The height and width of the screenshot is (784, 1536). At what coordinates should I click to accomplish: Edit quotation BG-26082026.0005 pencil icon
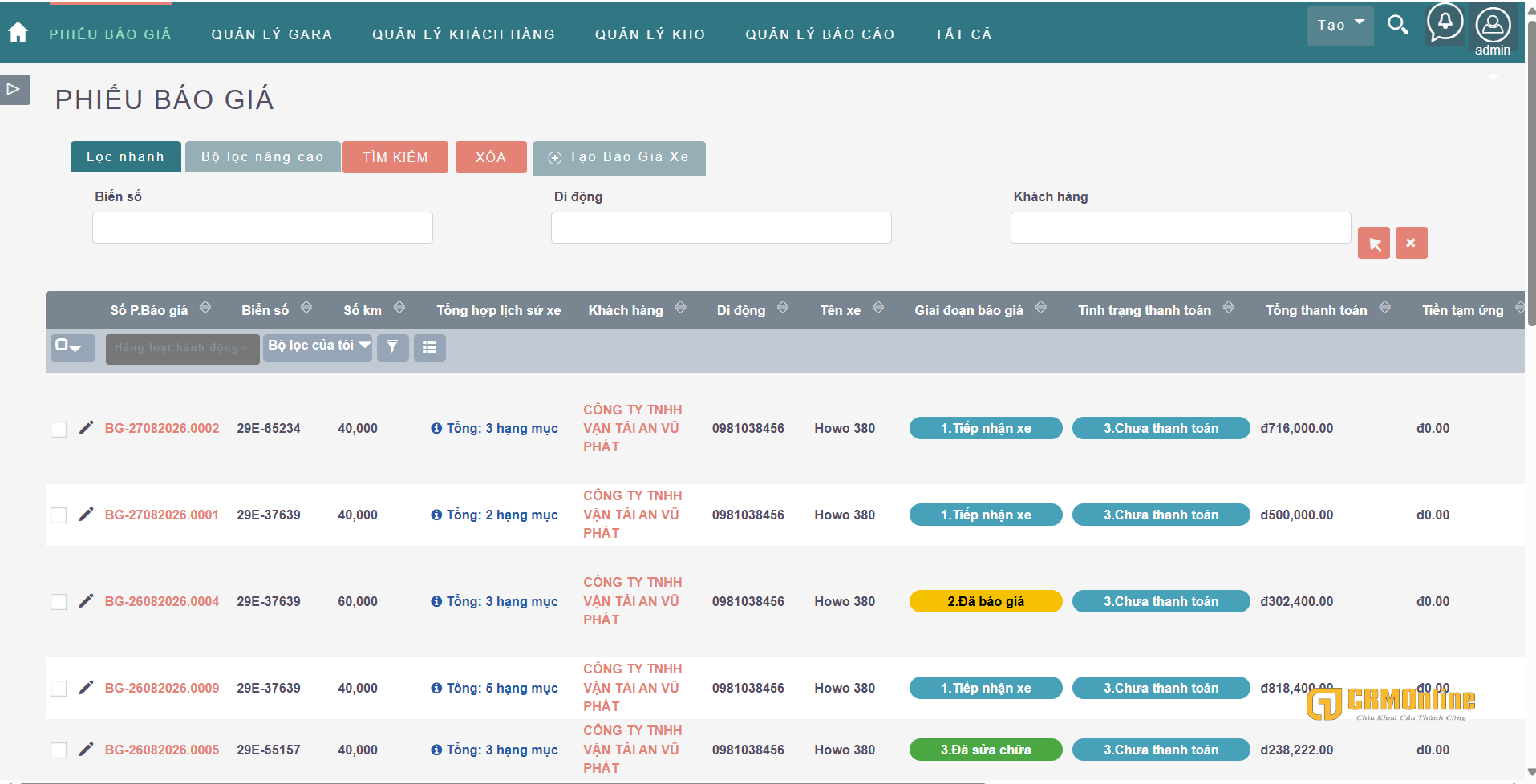[86, 750]
